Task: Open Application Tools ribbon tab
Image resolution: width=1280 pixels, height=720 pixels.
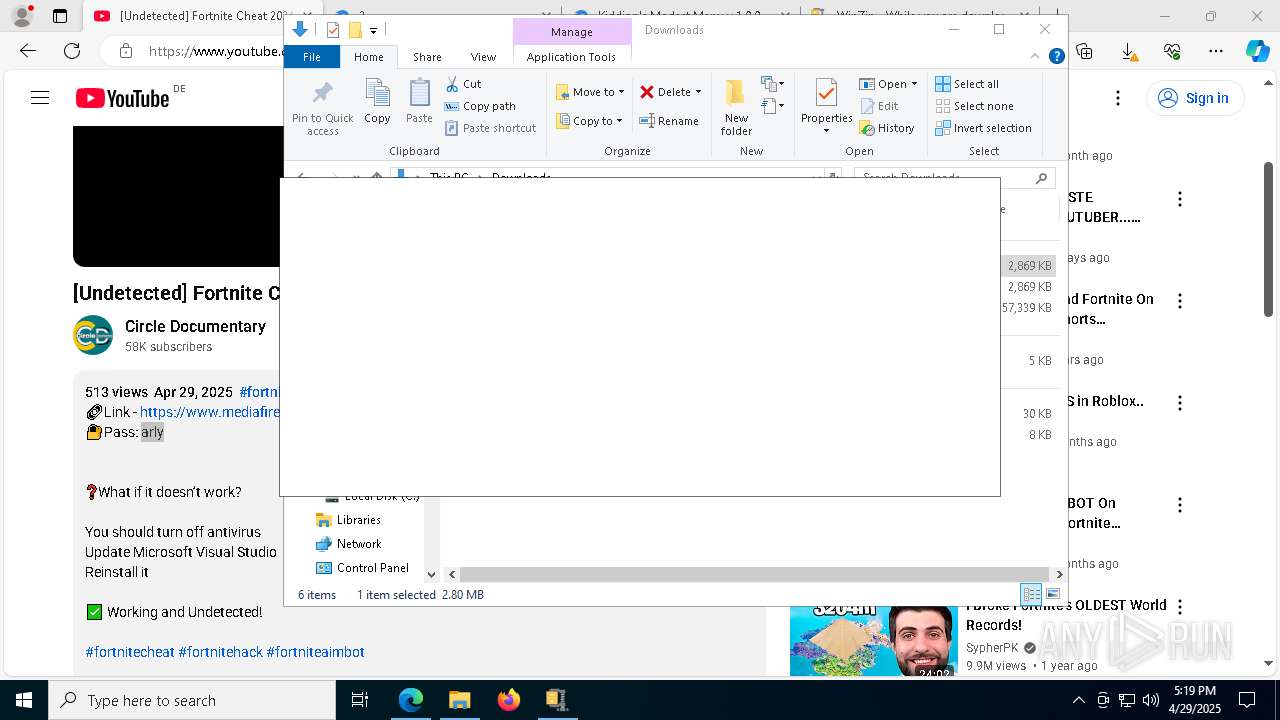Action: [571, 57]
